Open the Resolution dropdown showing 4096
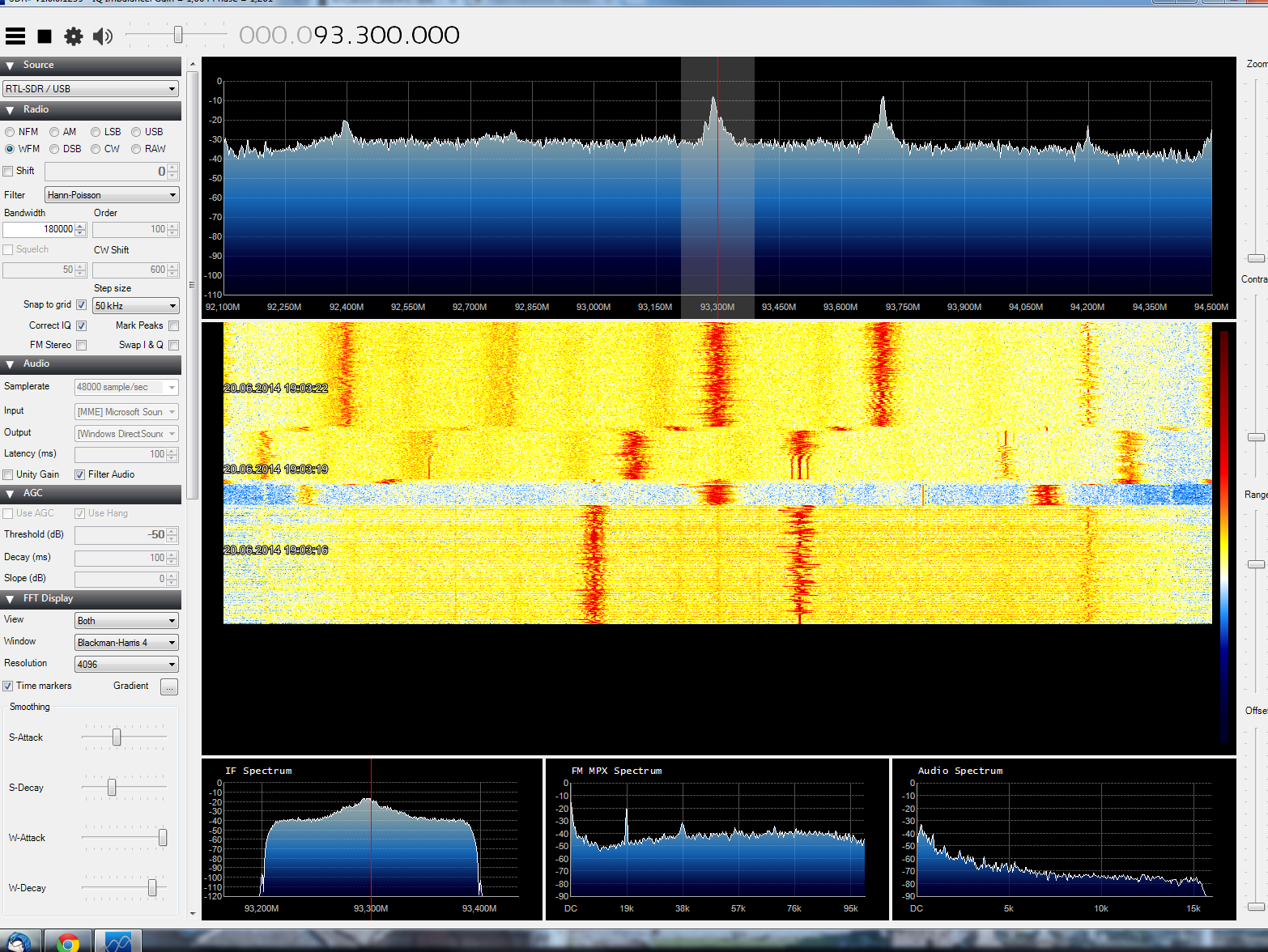This screenshot has height=952, width=1268. click(x=126, y=665)
